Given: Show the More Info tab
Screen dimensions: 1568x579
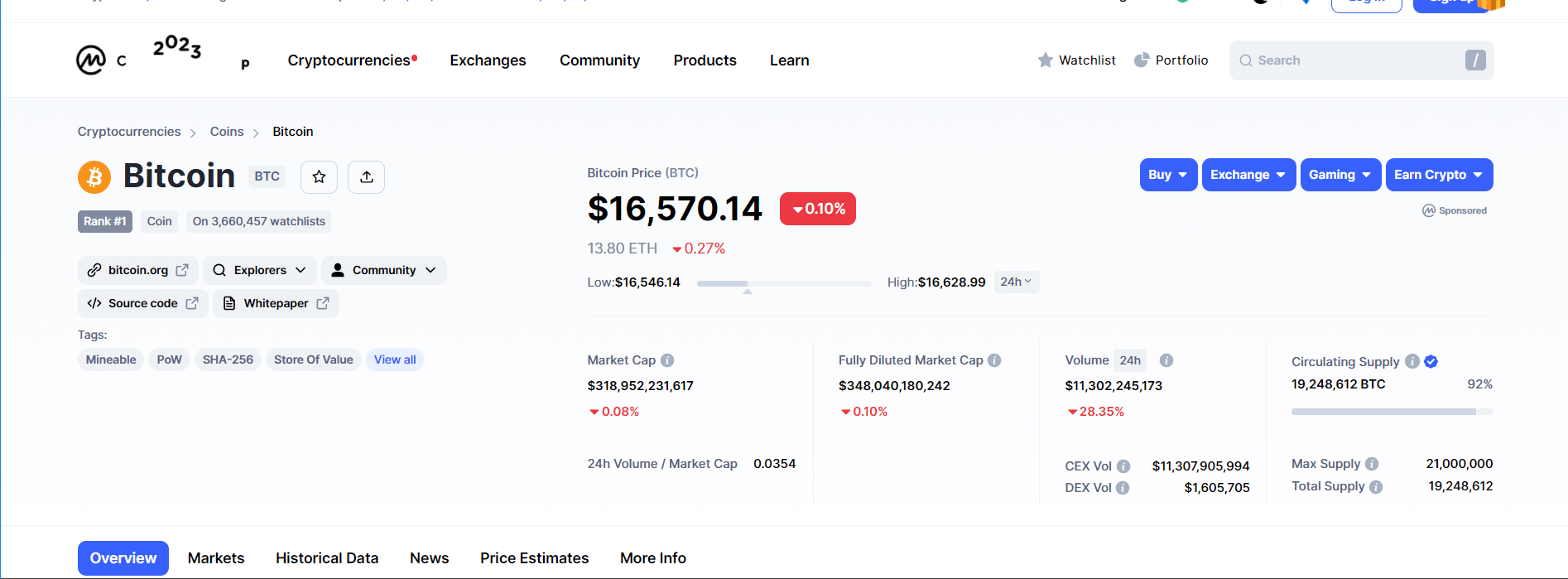Looking at the screenshot, I should [653, 558].
